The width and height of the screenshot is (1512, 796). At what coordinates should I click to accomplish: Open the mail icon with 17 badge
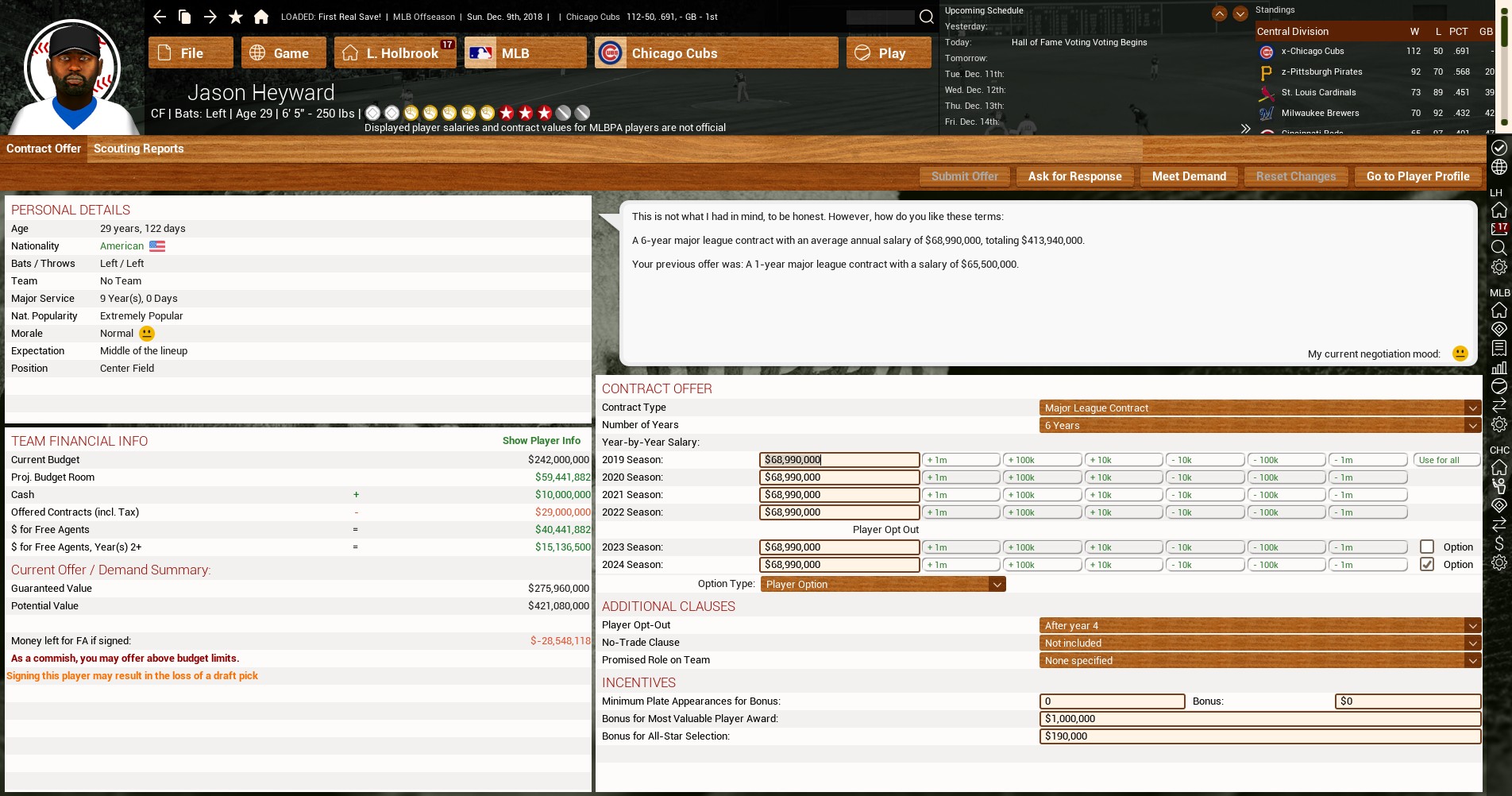1499,229
